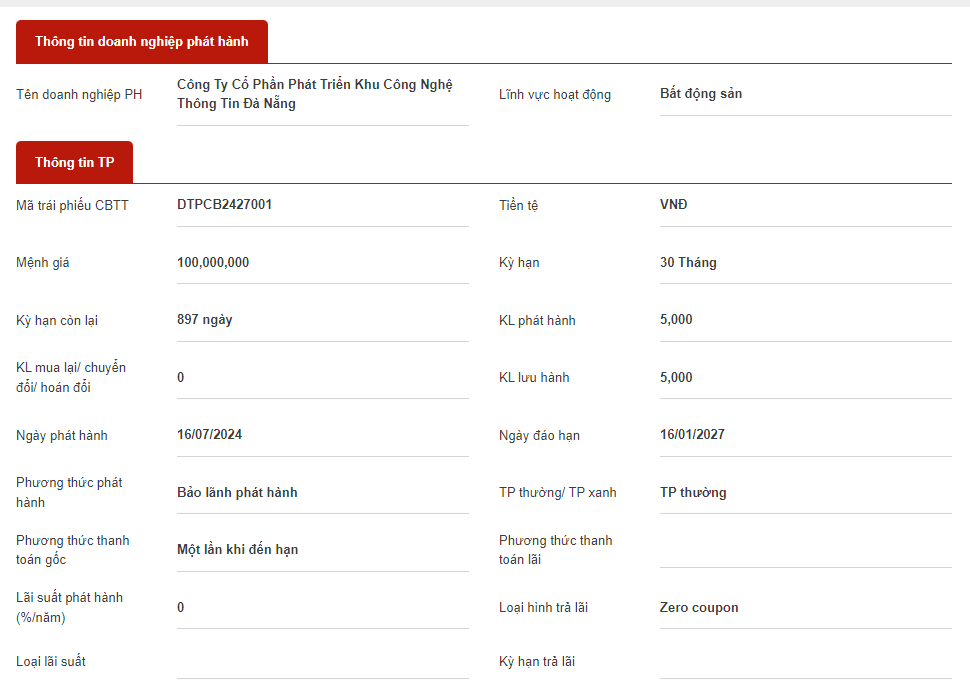
Task: Open the Thông tin doanh nghiệp phát hành tab
Action: [141, 42]
